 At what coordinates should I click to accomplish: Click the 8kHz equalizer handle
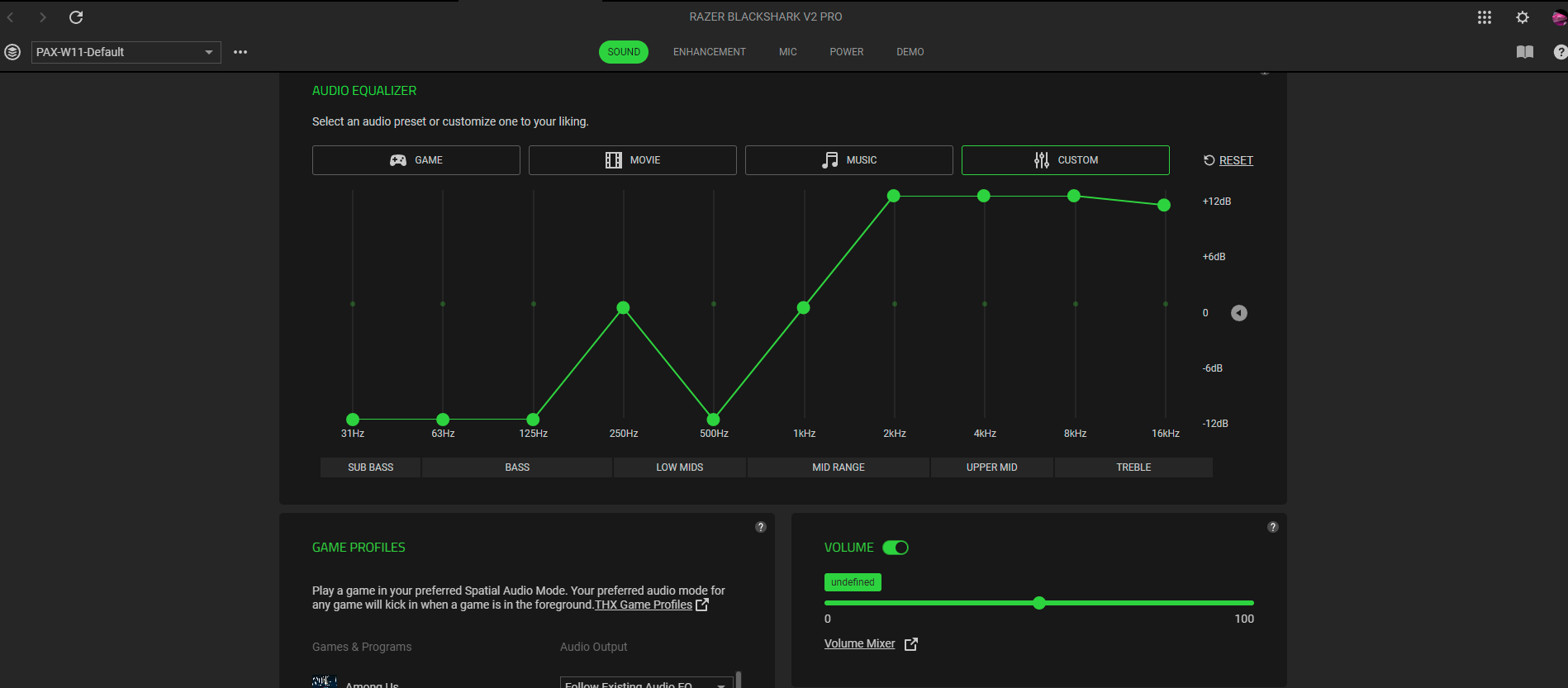[x=1074, y=196]
